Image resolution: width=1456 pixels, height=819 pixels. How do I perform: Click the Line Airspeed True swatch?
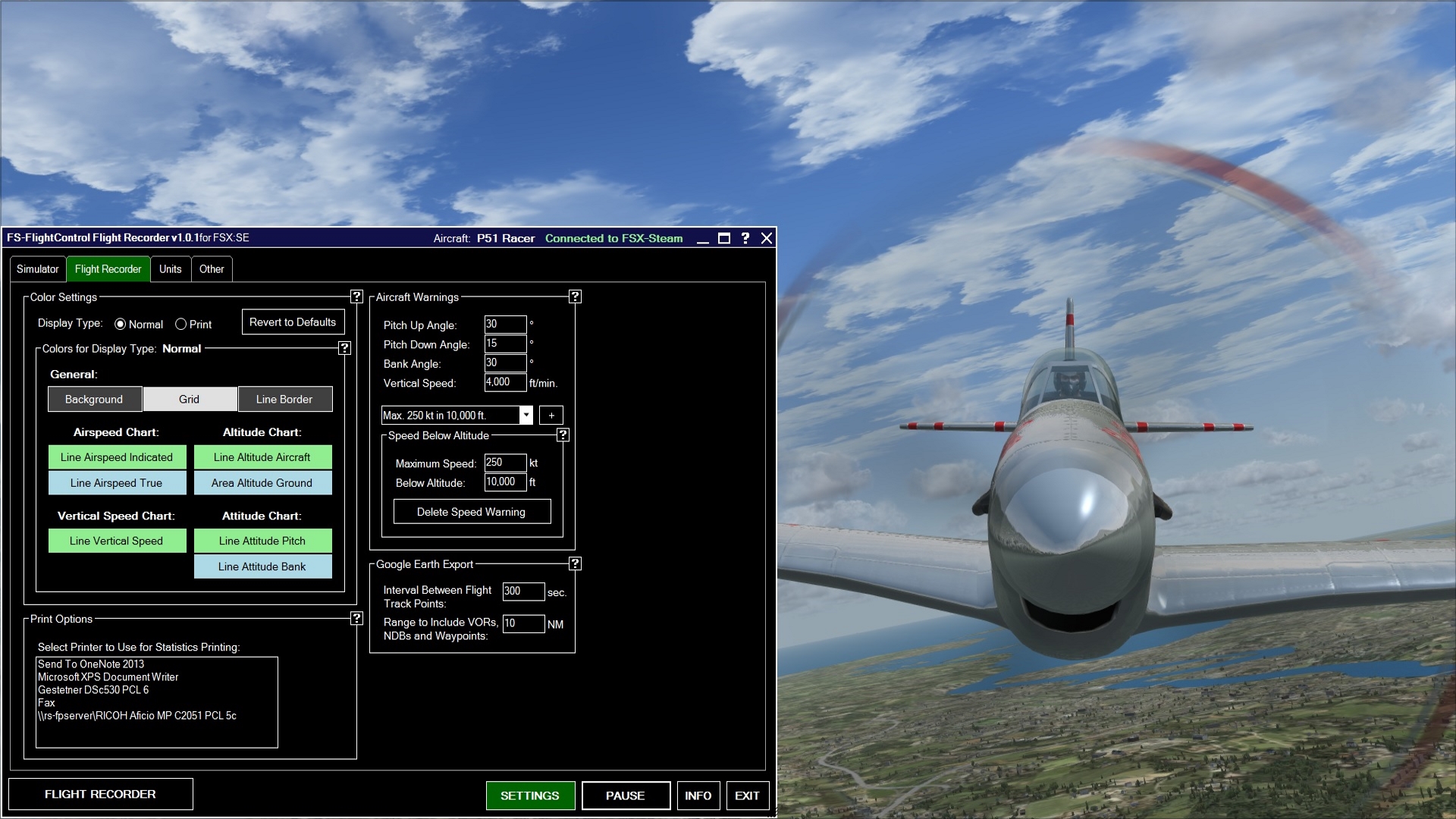tap(116, 483)
